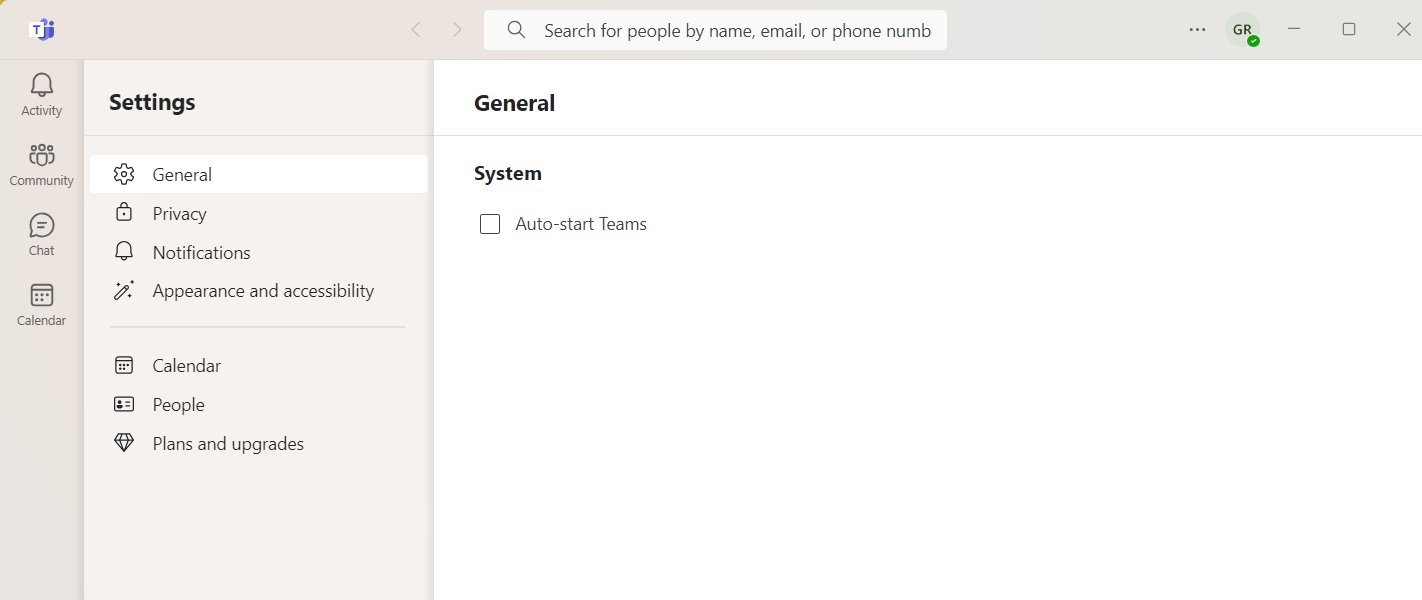Open Calendar settings label
Image resolution: width=1422 pixels, height=600 pixels.
[187, 365]
